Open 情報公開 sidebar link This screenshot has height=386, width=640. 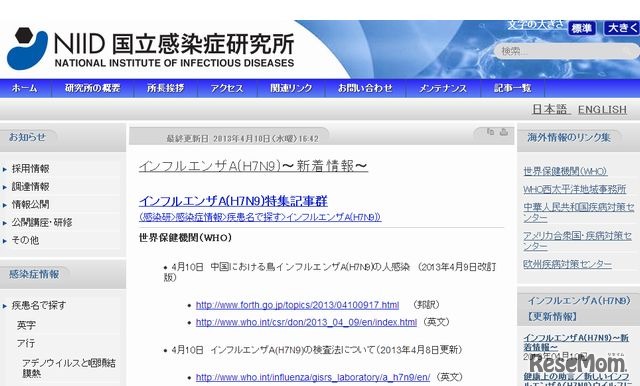(x=31, y=204)
